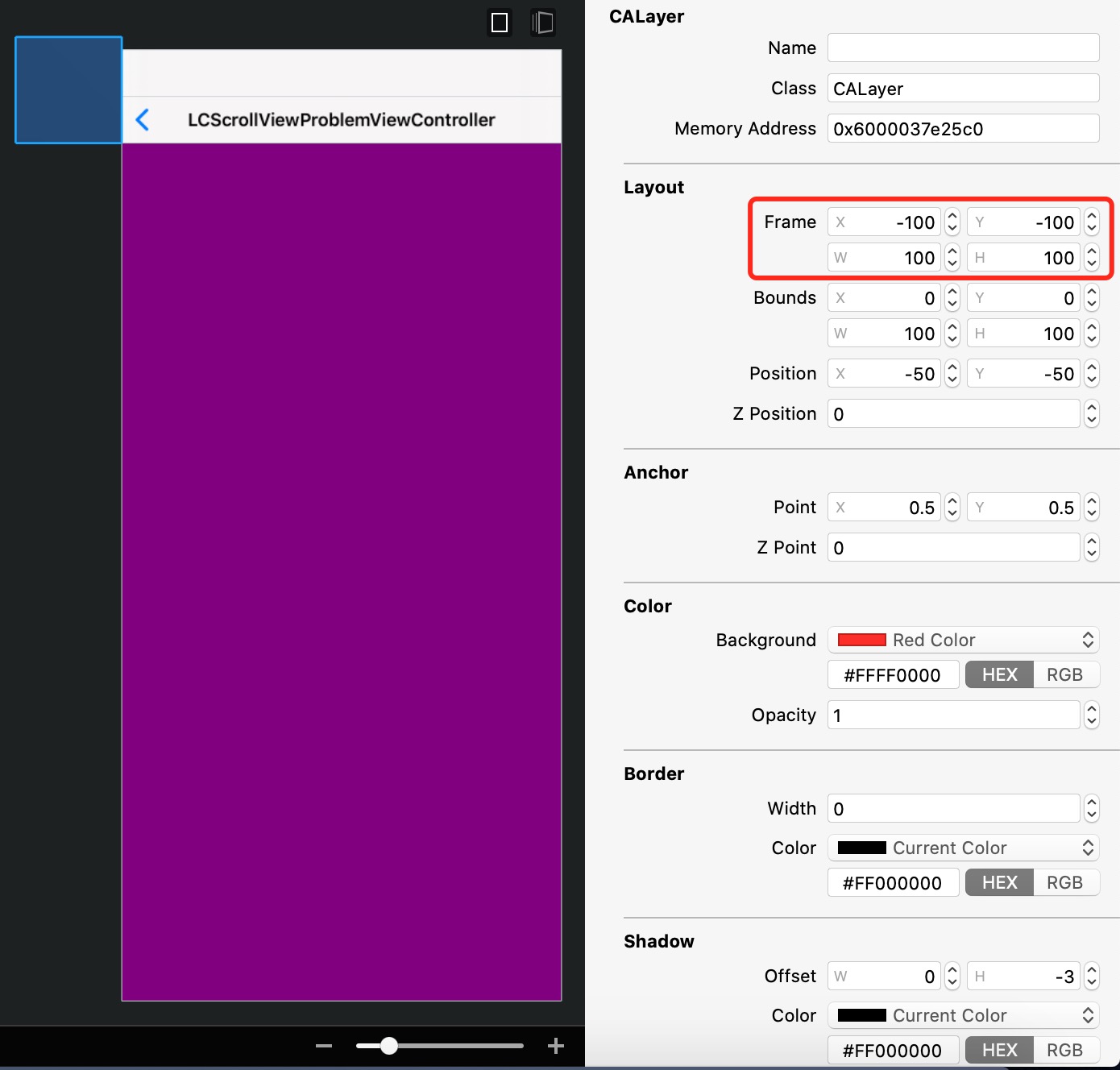
Task: Edit Bounds Y value field
Action: pyautogui.click(x=1023, y=297)
